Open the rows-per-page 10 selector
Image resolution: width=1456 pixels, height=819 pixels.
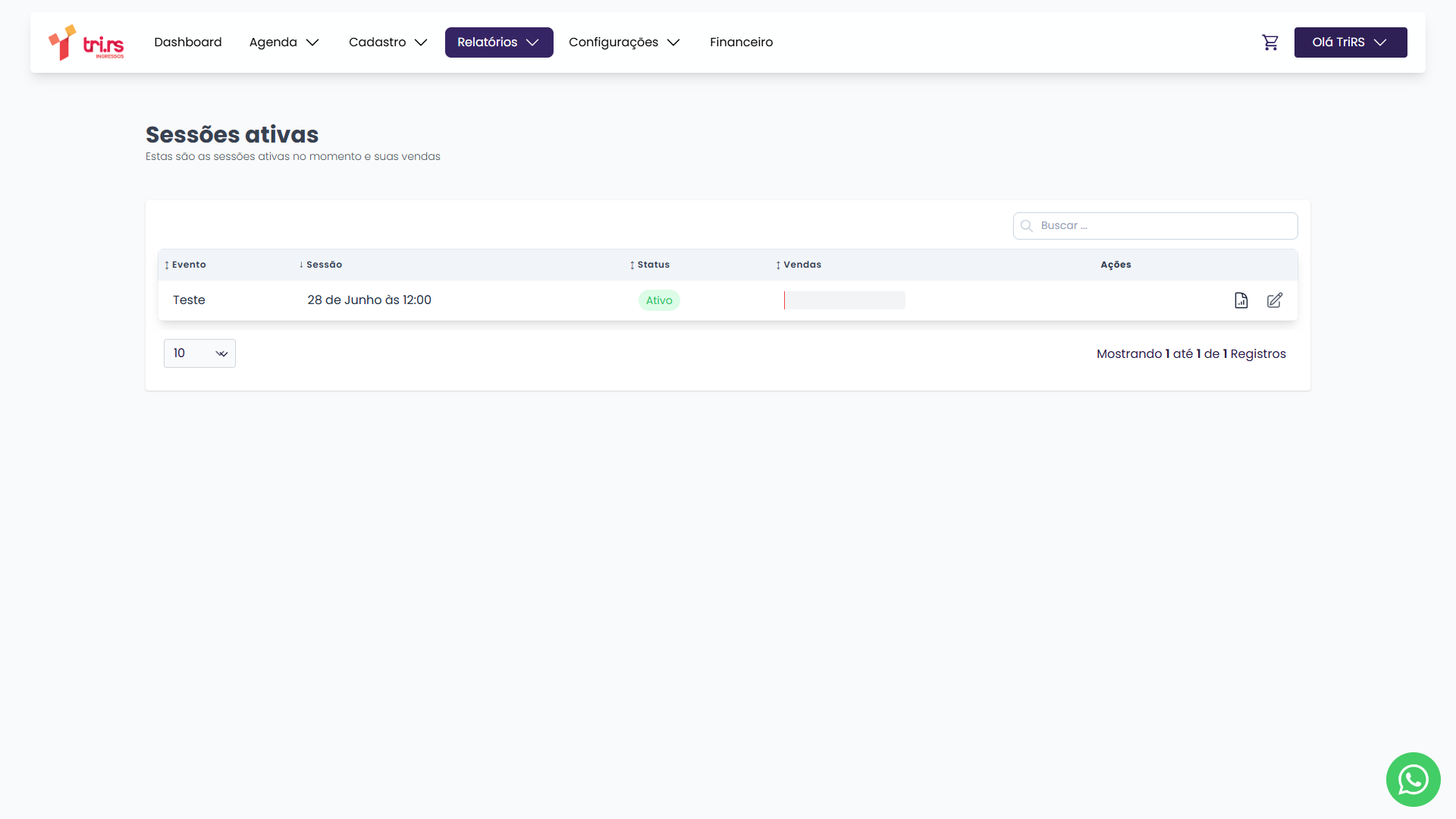[x=199, y=353]
